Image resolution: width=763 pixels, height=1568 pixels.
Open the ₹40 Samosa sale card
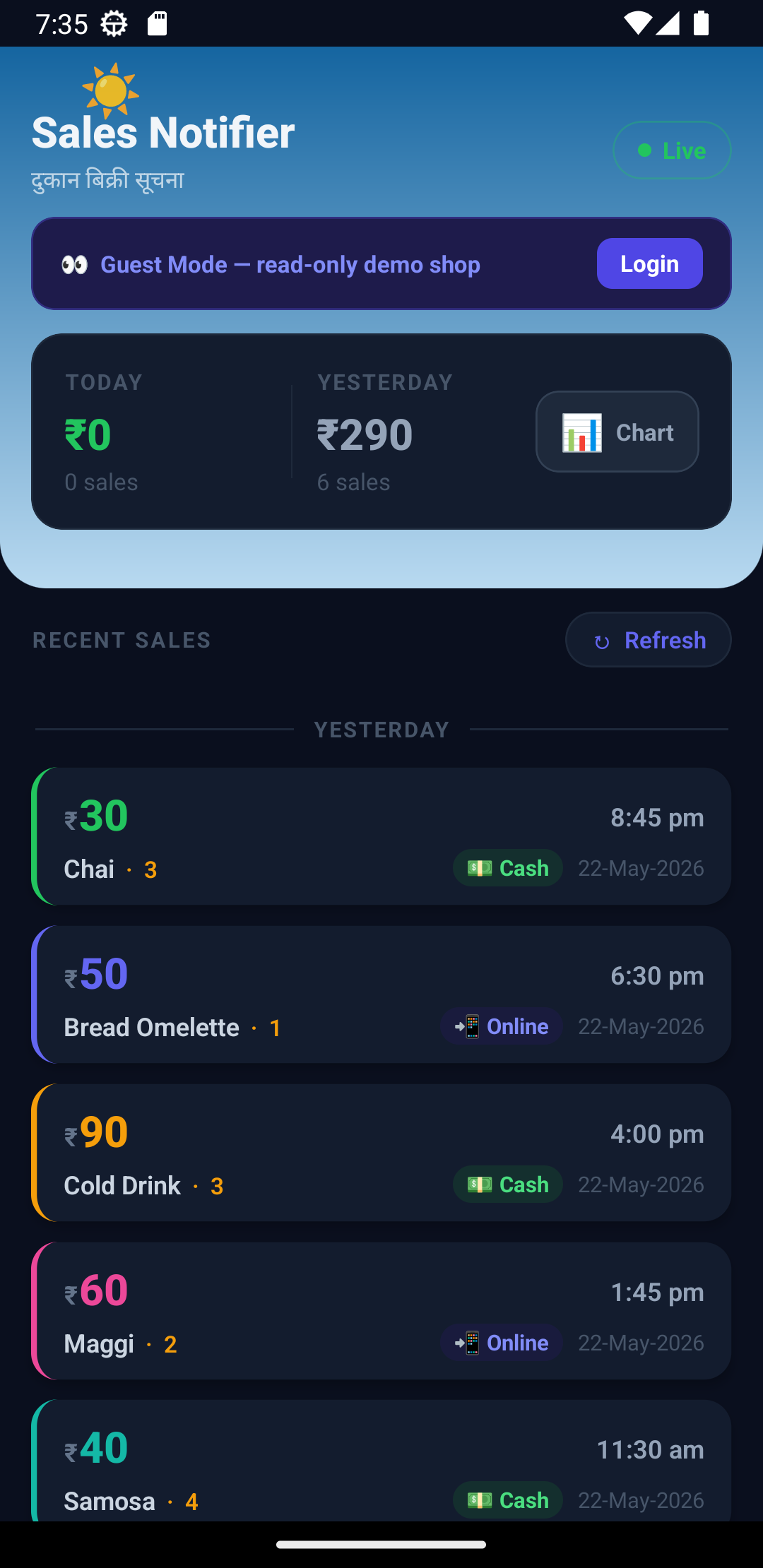(381, 1461)
